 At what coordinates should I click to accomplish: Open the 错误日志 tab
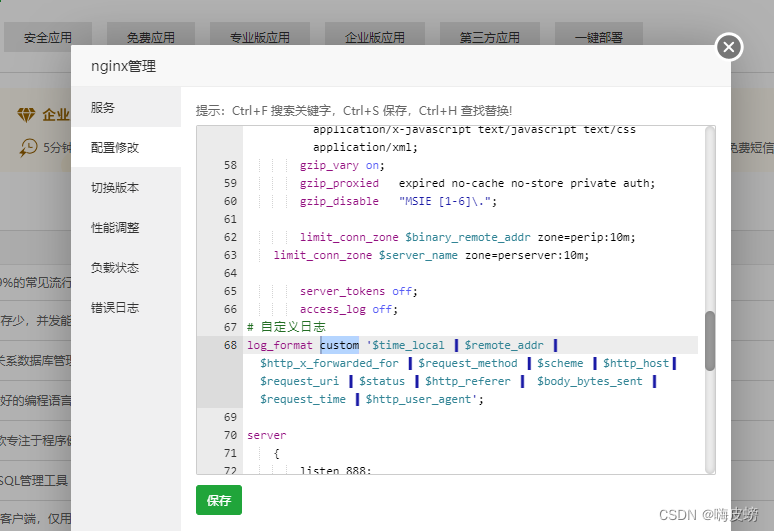[126, 307]
